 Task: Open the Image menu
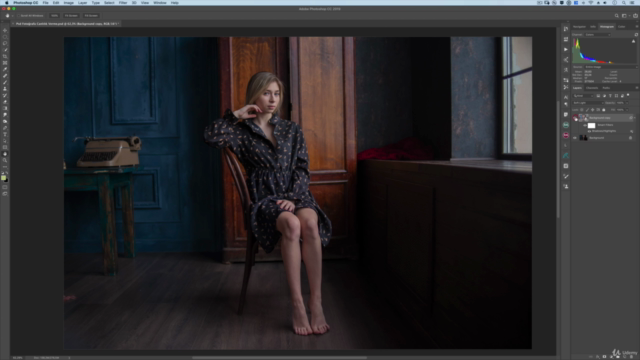click(69, 3)
